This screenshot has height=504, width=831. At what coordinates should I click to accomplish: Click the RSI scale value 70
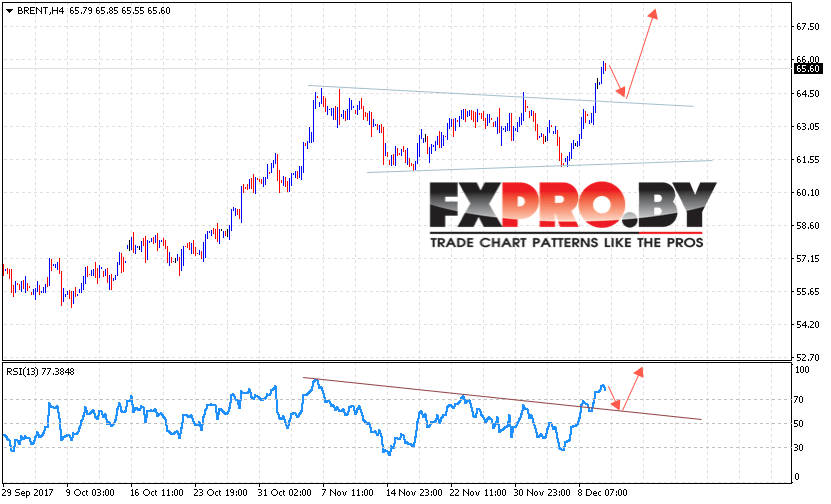(x=801, y=400)
